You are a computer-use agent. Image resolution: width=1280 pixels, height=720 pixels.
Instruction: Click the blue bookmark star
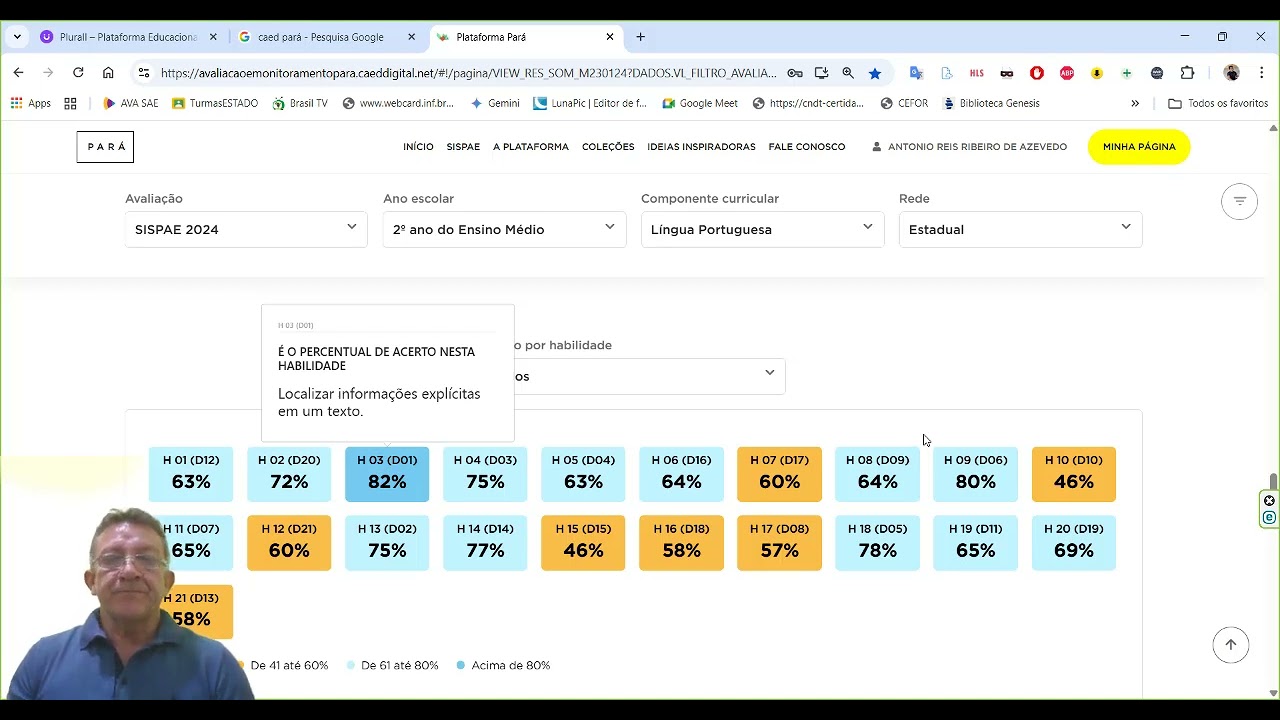click(875, 73)
